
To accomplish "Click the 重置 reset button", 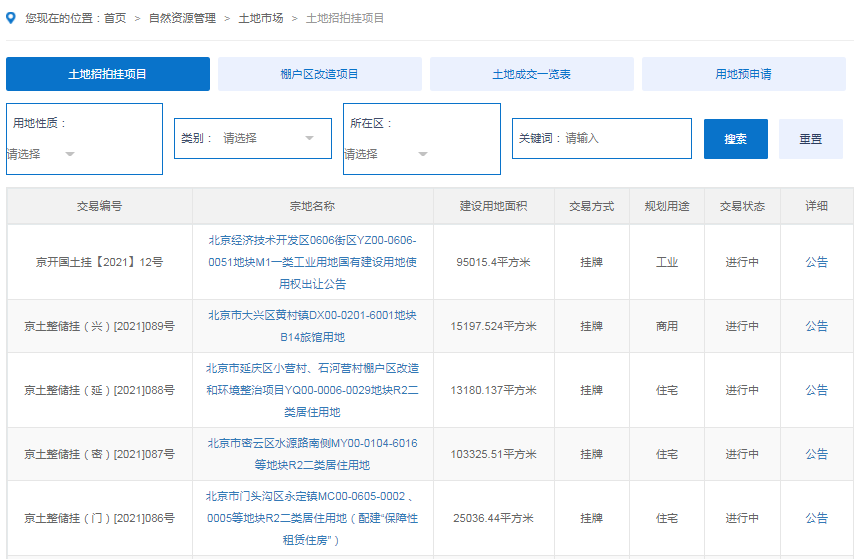I will click(x=810, y=139).
